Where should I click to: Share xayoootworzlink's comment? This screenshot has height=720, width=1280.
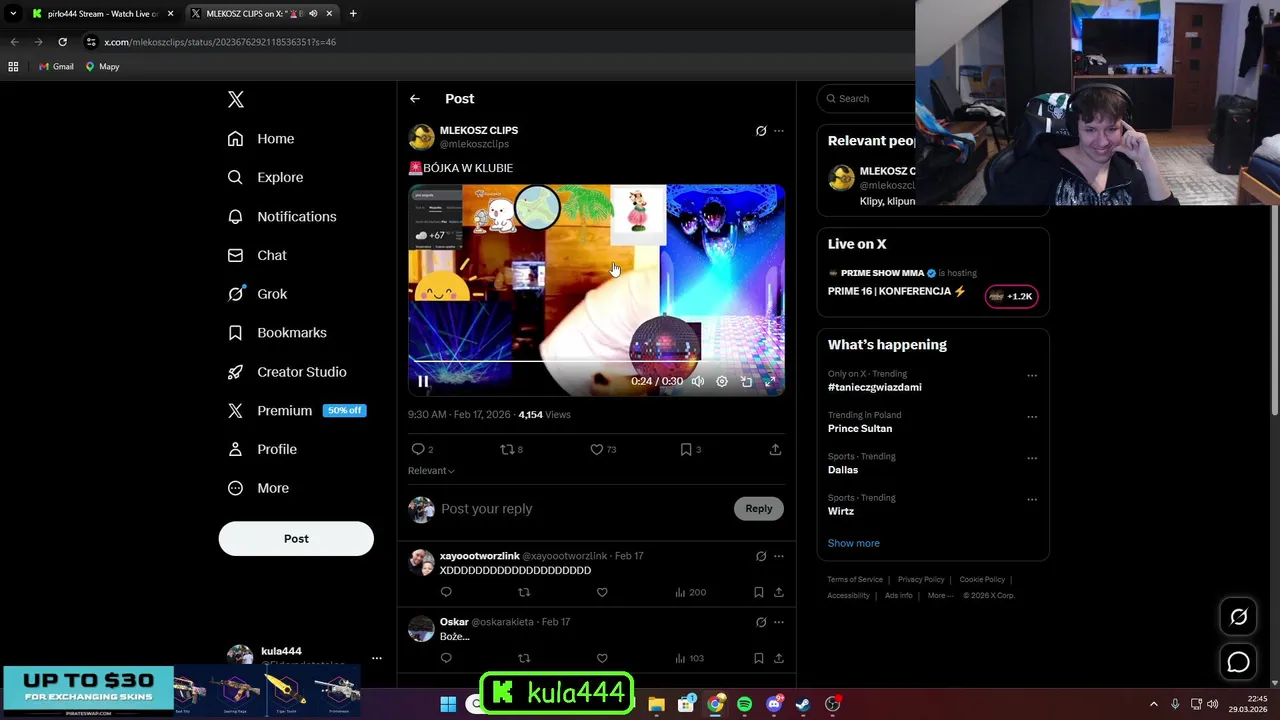(779, 592)
